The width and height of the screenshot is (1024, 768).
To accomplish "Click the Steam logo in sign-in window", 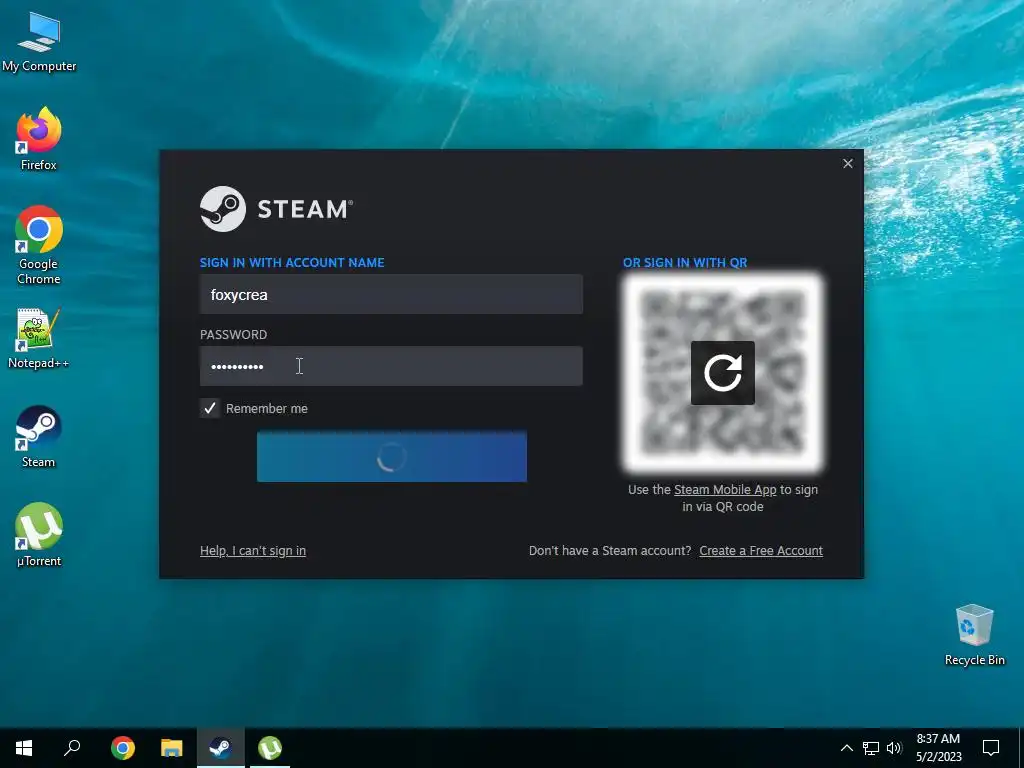I will 276,209.
